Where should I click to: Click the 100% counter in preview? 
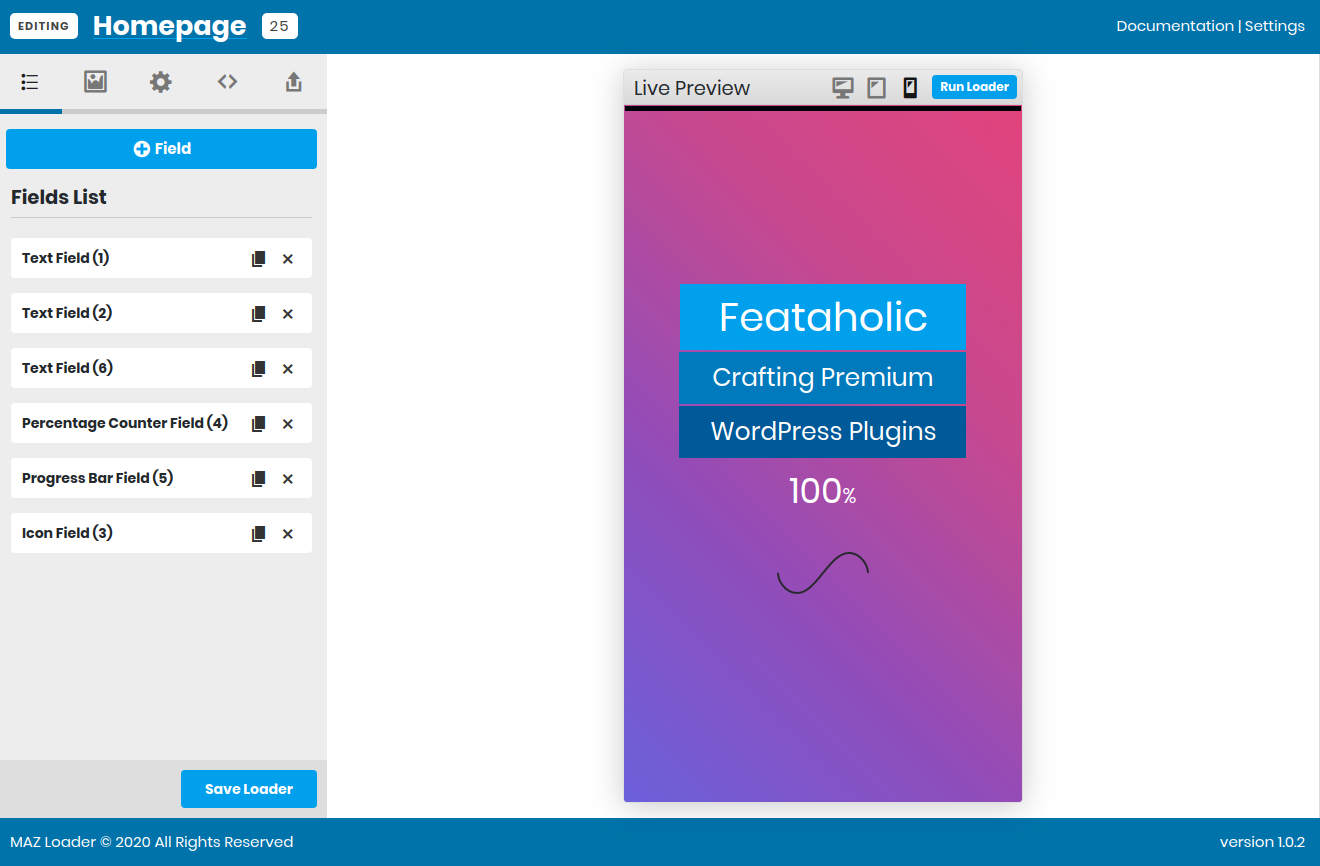(x=822, y=491)
